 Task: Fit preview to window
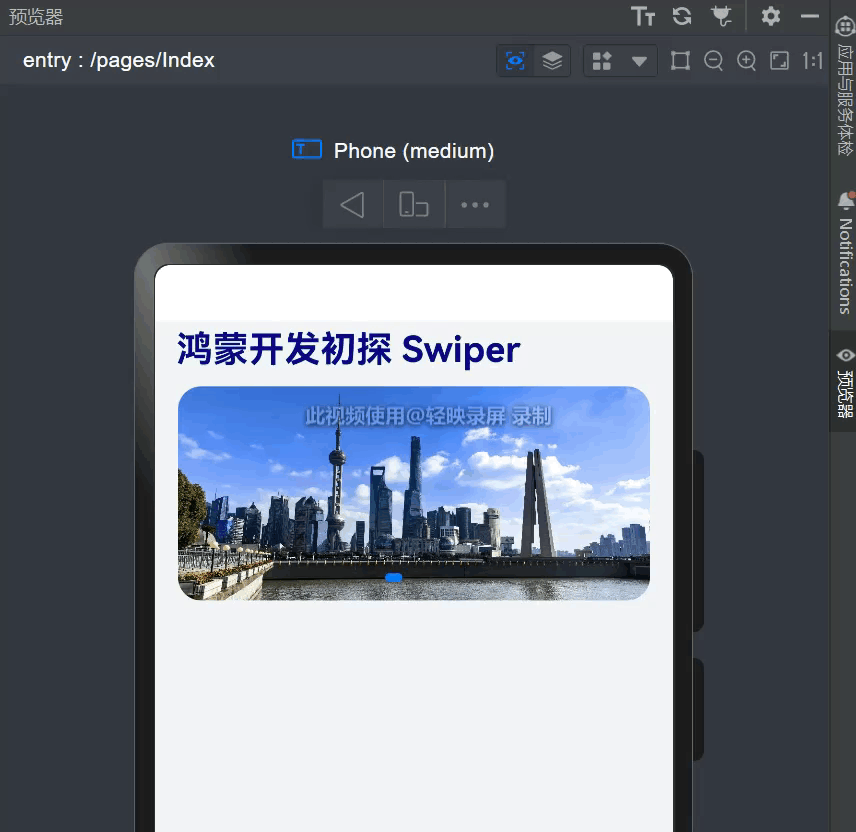tap(779, 61)
